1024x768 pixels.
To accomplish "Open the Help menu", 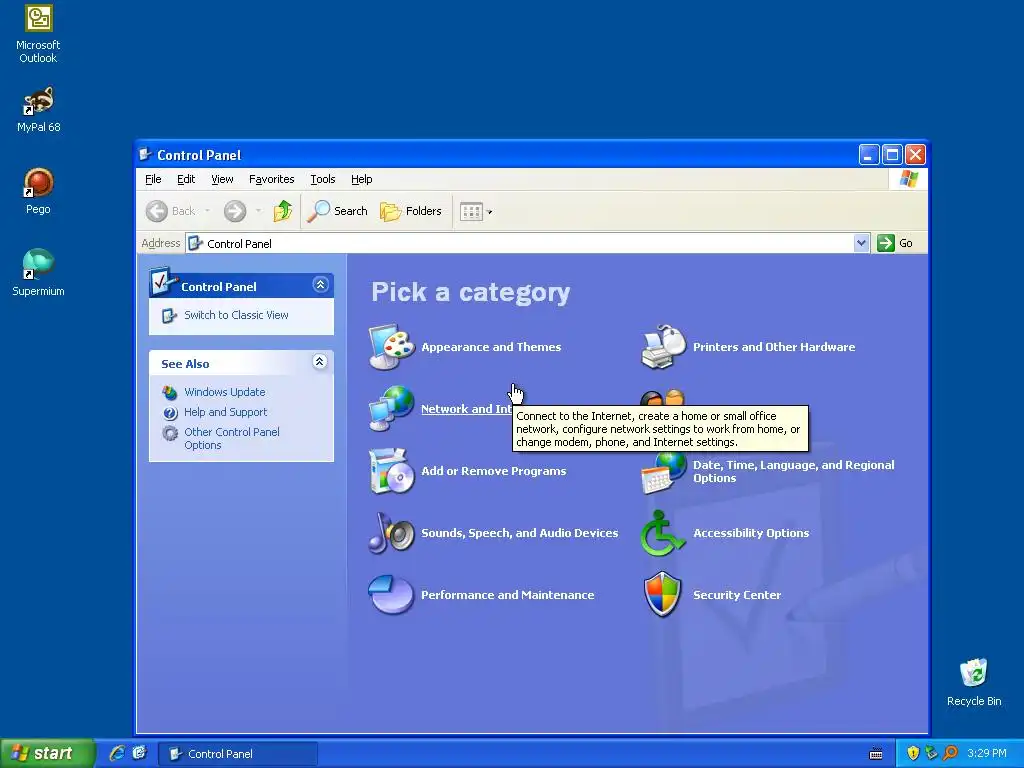I will [361, 179].
